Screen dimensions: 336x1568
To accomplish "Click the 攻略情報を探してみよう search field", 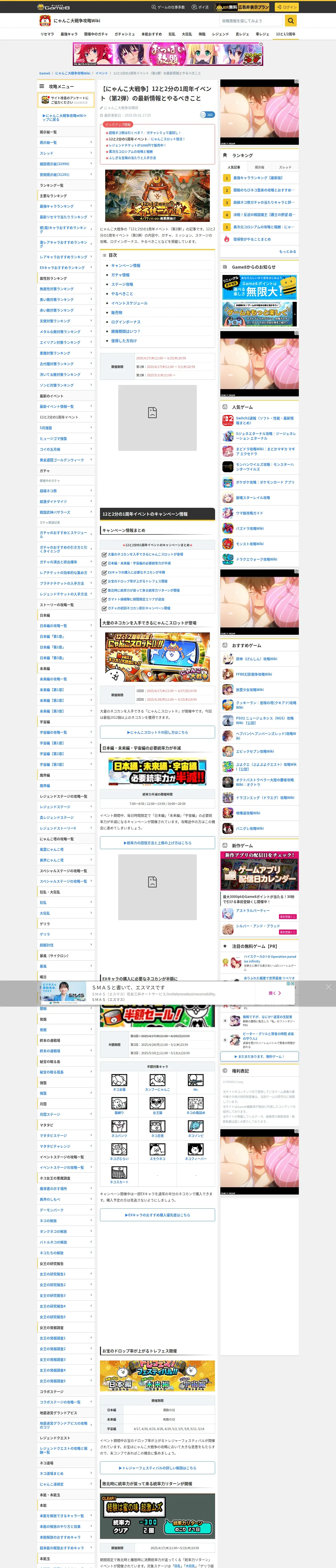I will [251, 21].
